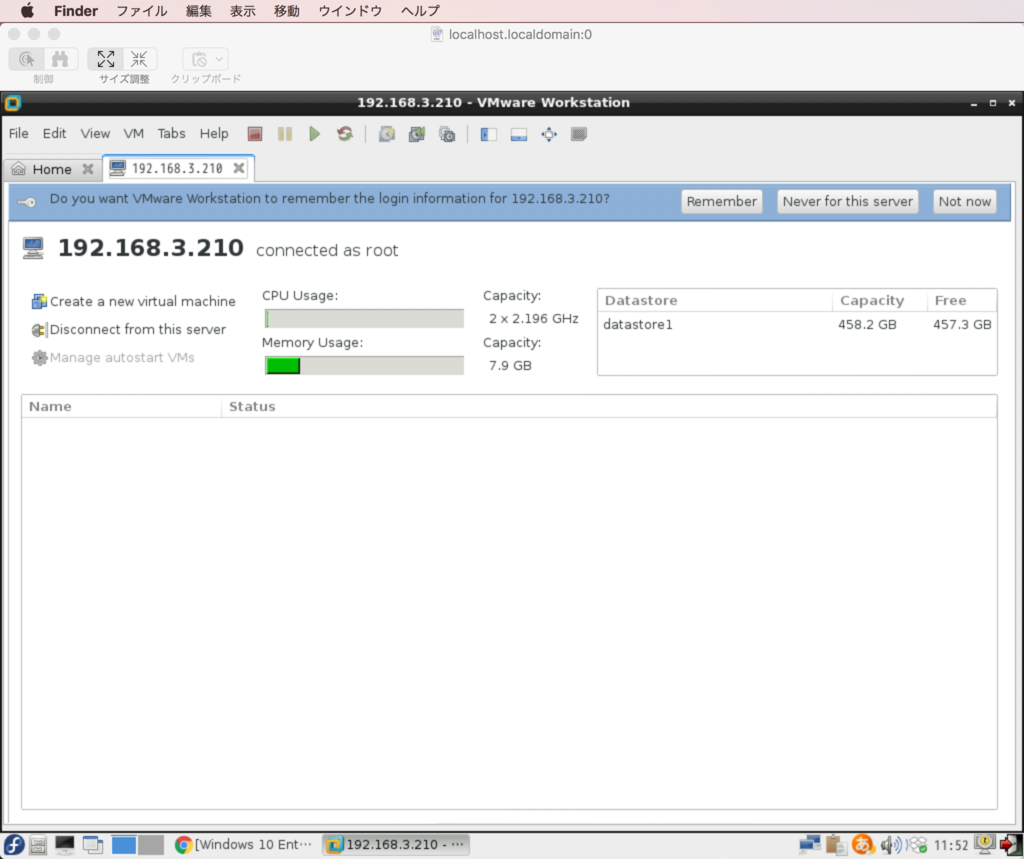Image resolution: width=1024 pixels, height=859 pixels.
Task: Click the Dropbox tray icon
Action: (917, 845)
